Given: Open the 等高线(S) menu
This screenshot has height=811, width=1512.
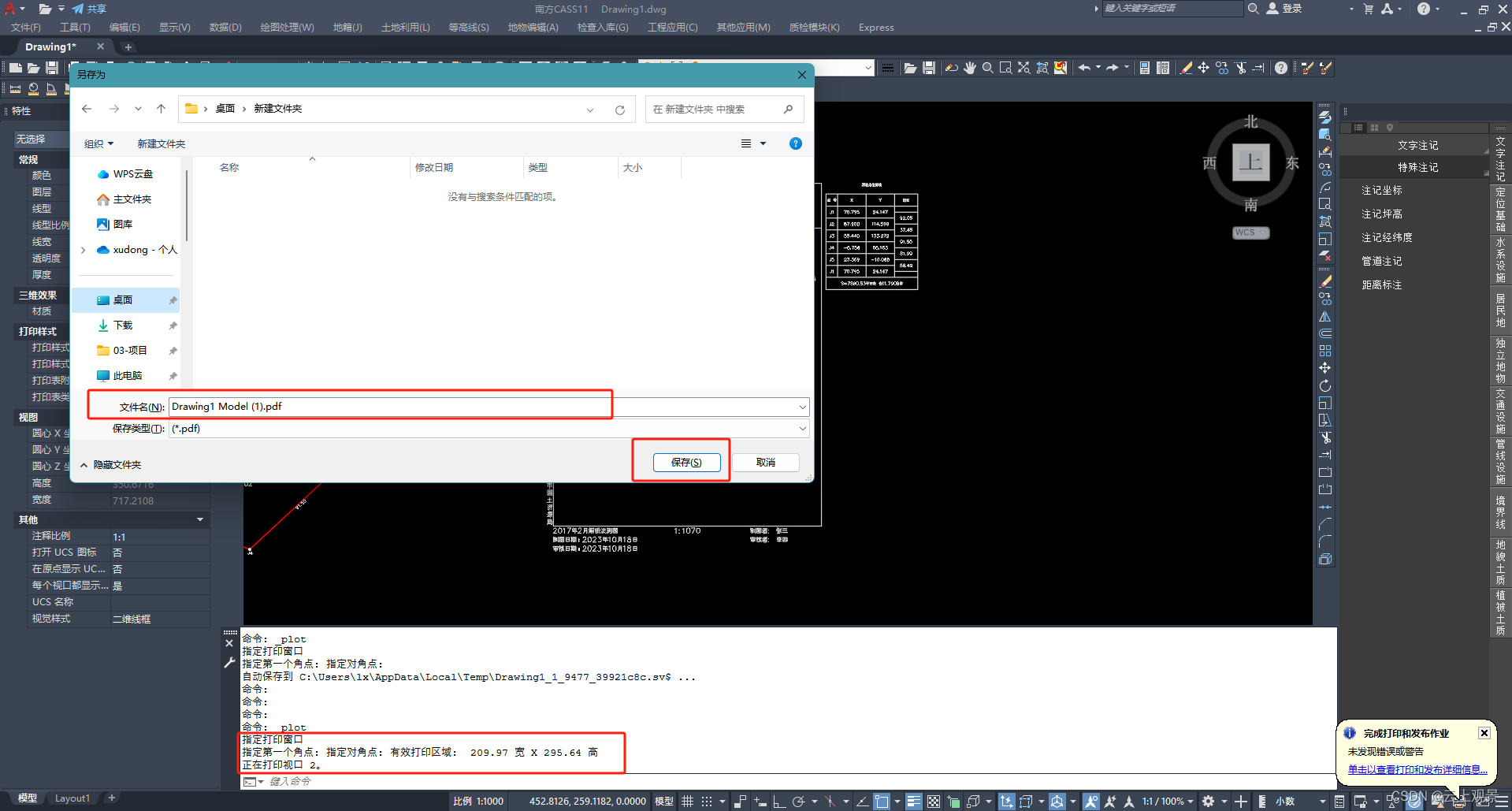Looking at the screenshot, I should 469,27.
